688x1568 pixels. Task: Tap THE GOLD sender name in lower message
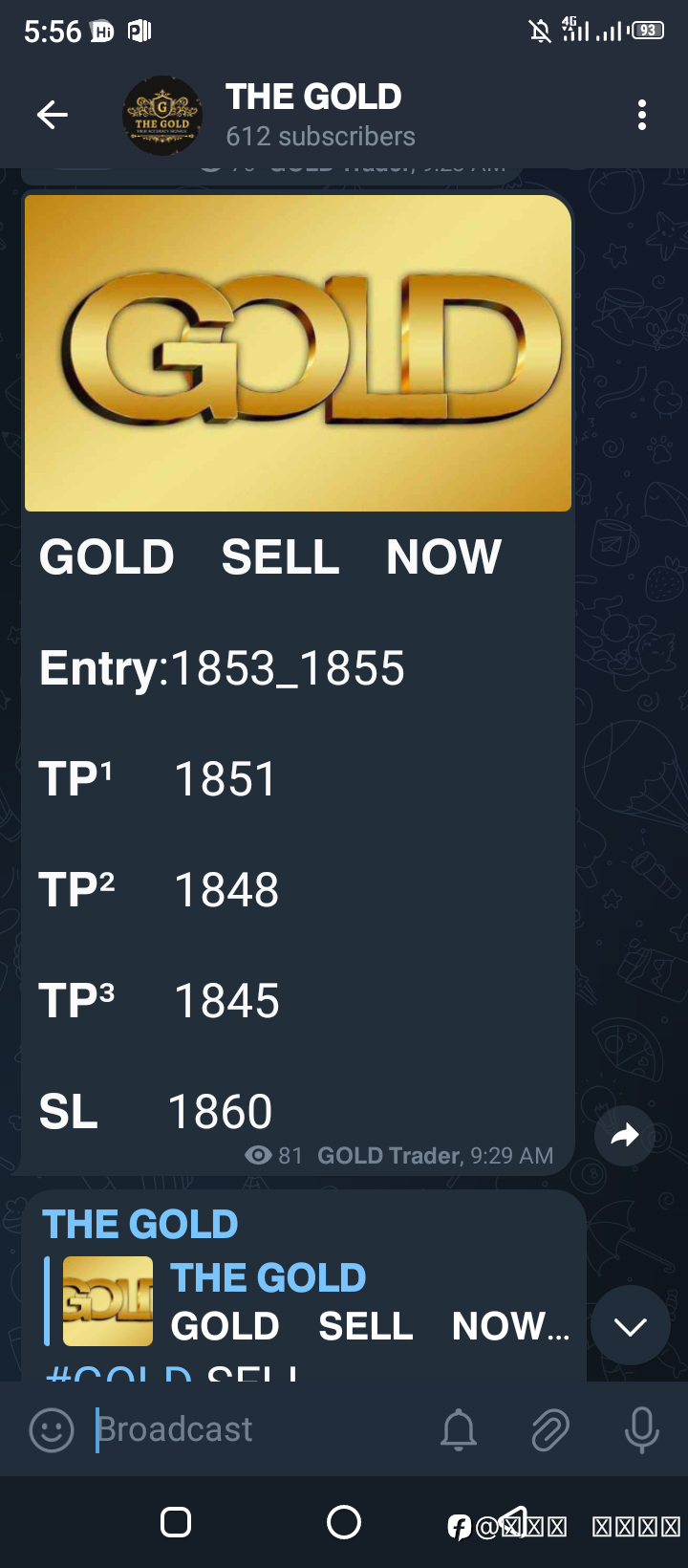pyautogui.click(x=140, y=1225)
